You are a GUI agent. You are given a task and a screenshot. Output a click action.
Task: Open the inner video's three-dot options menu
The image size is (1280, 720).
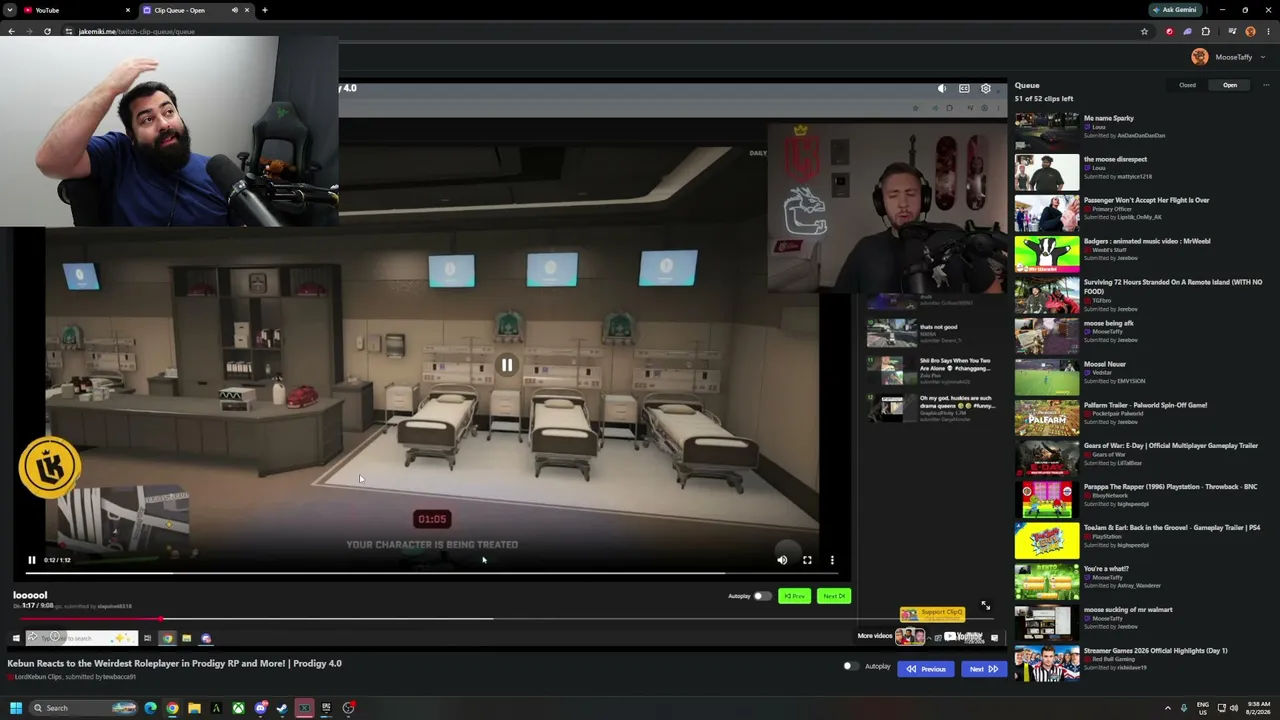(x=832, y=560)
